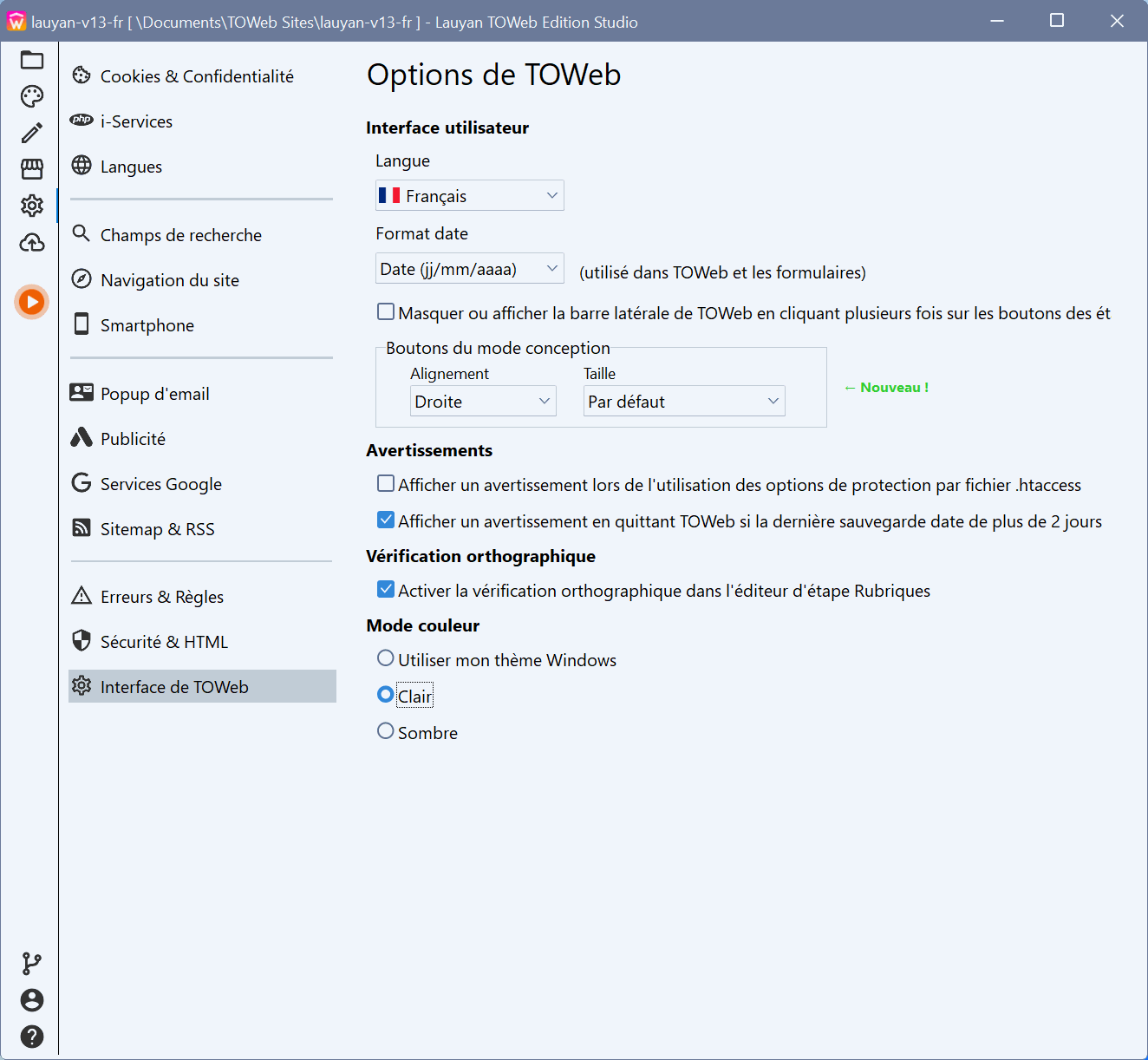Viewport: 1148px width, 1060px height.
Task: Open the cloud publishing panel
Action: click(x=31, y=243)
